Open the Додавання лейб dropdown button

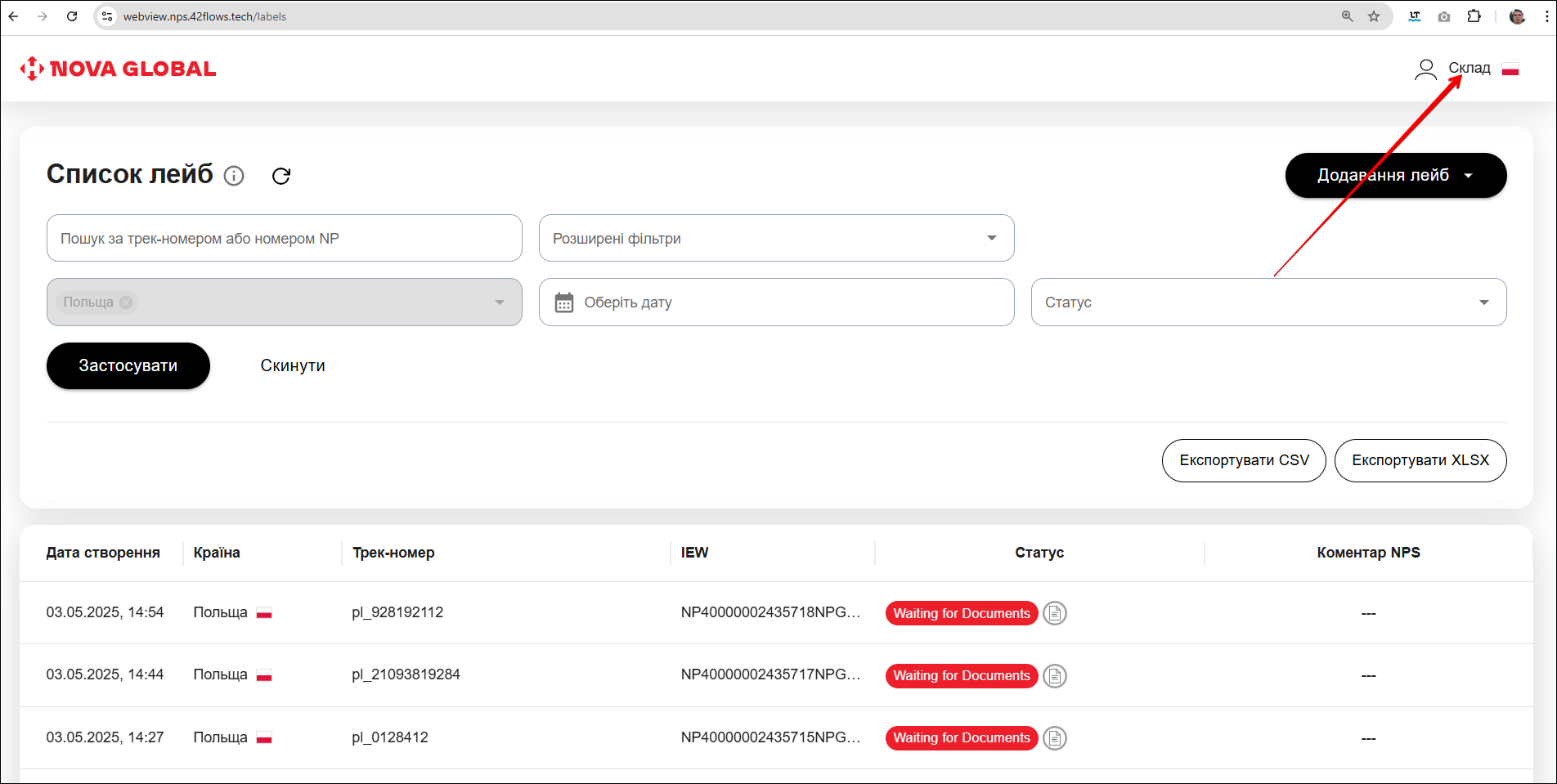[1395, 175]
